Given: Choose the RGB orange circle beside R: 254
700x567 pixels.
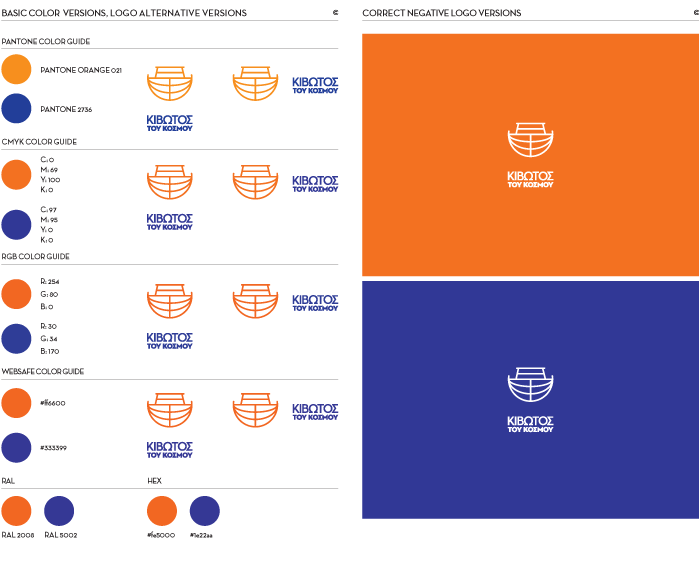Looking at the screenshot, I should 16,294.
